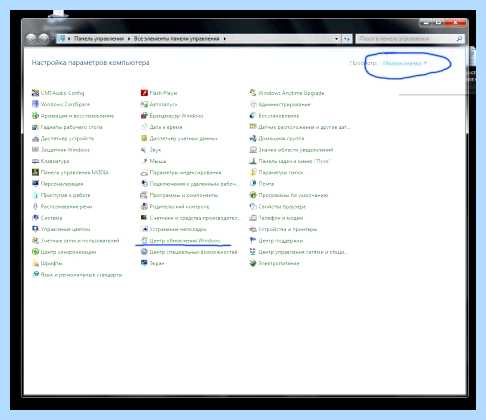Open Панель задач и меню Пуск link
486x420 pixels.
(294, 161)
